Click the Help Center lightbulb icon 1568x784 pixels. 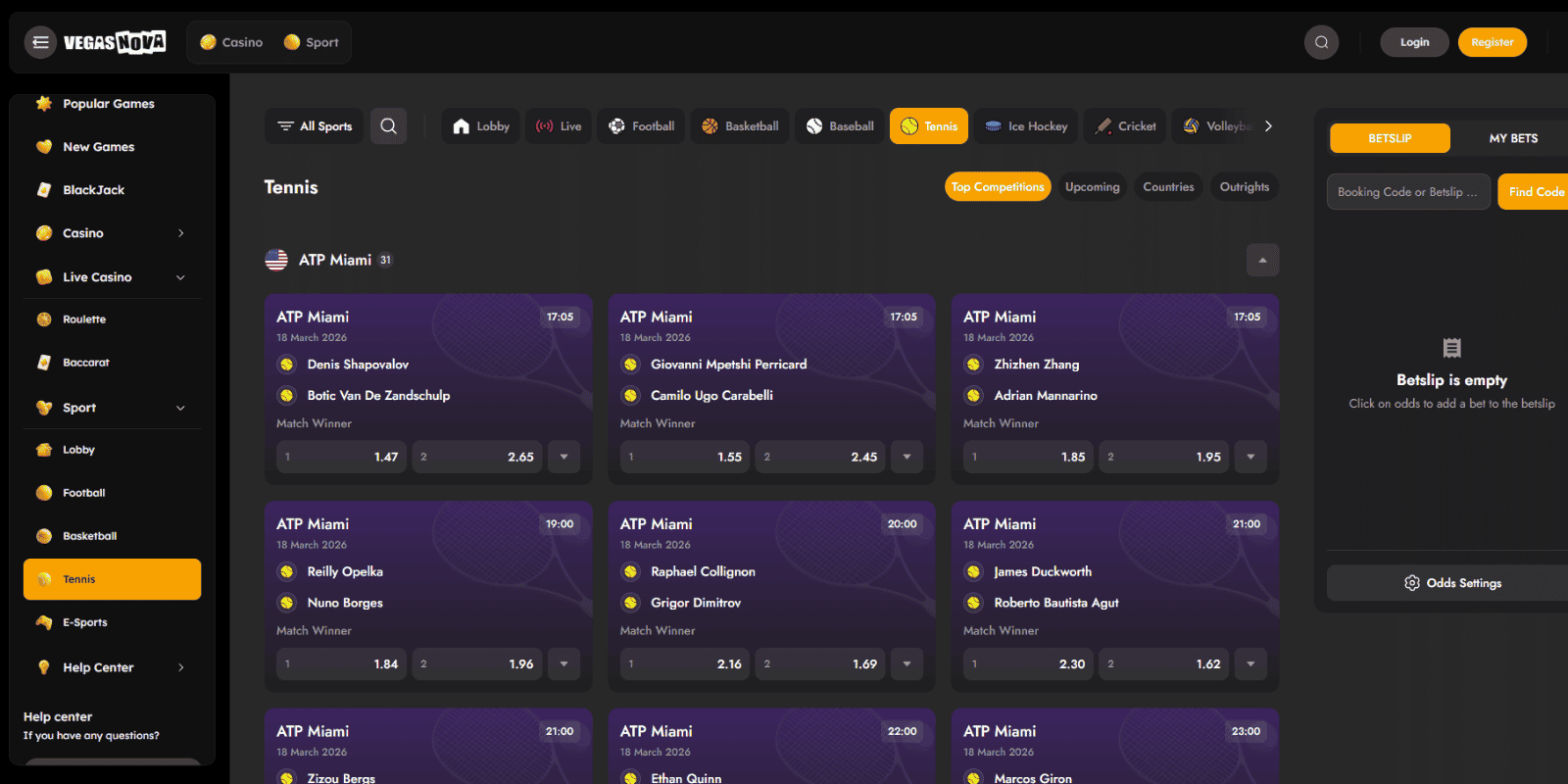coord(44,667)
